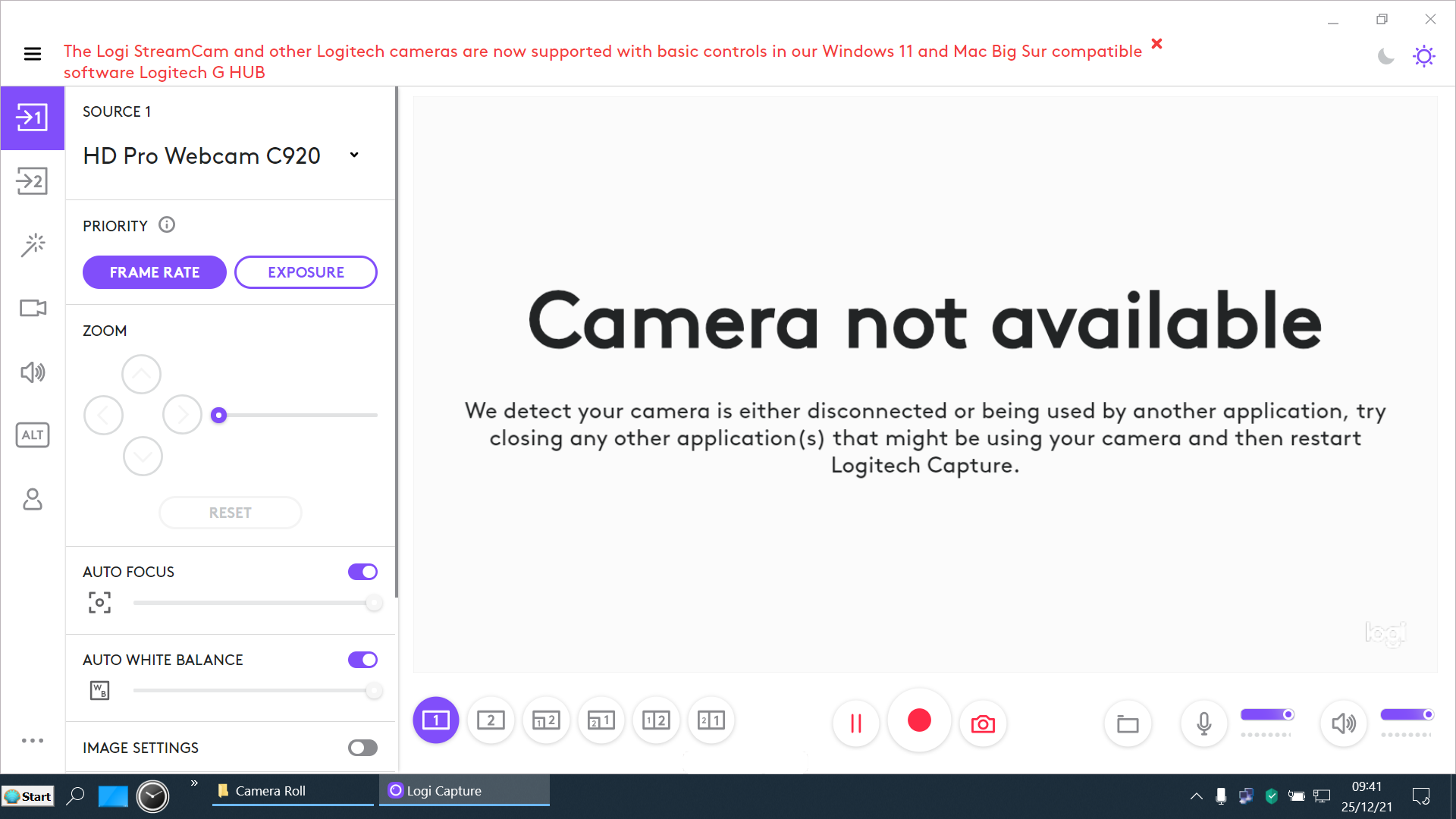Turn off Auto White Balance toggle
The image size is (1456, 819).
[x=362, y=660]
